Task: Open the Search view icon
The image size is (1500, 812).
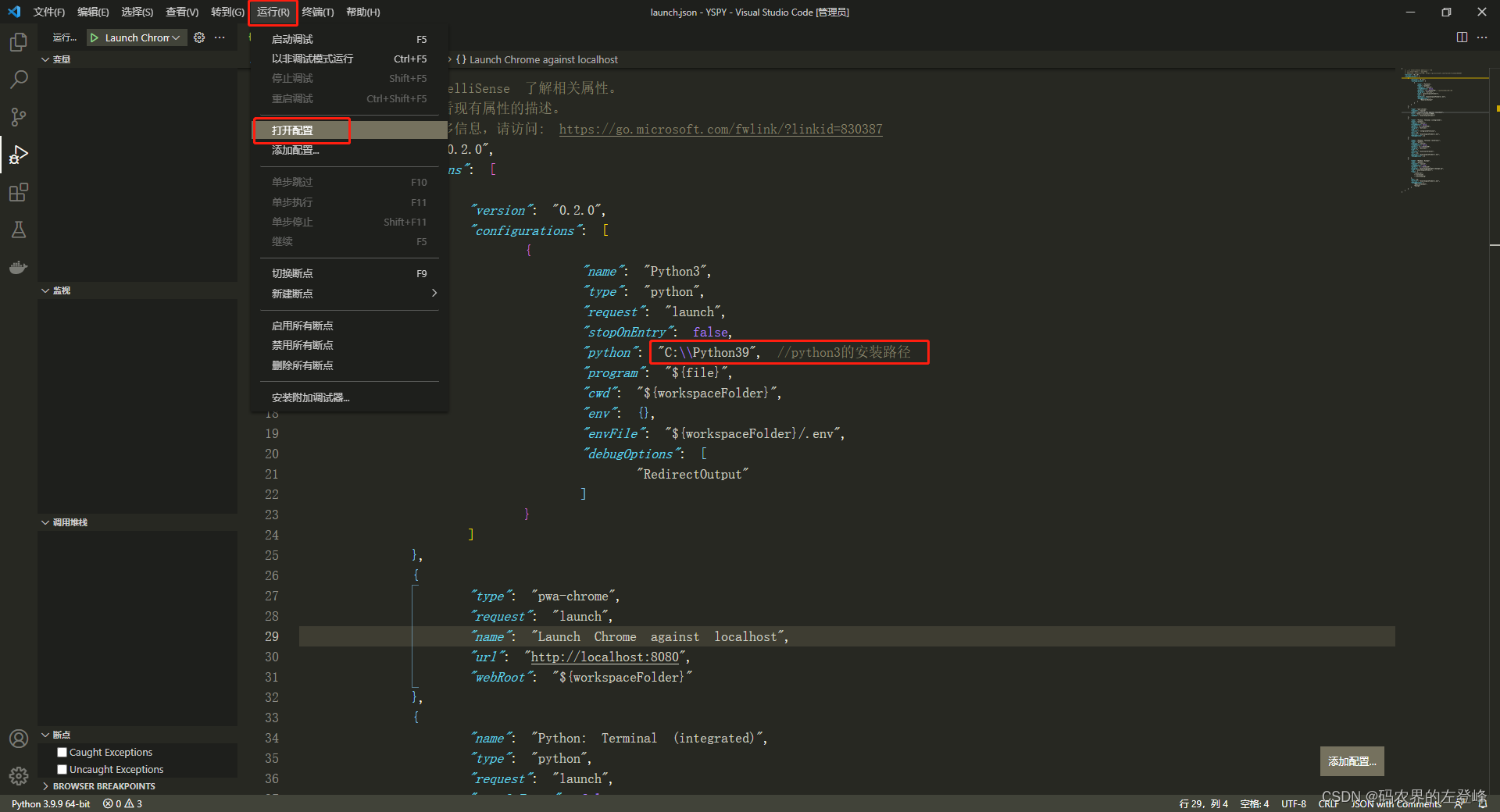Action: click(x=19, y=80)
